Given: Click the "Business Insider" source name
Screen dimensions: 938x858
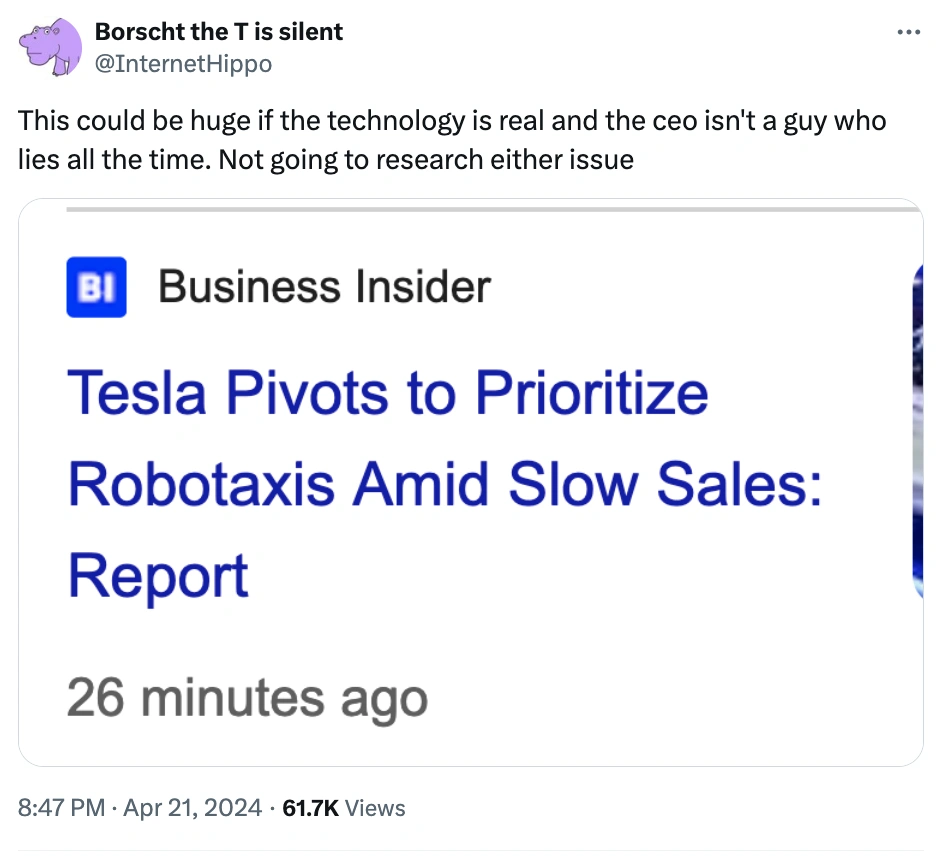Looking at the screenshot, I should point(324,287).
